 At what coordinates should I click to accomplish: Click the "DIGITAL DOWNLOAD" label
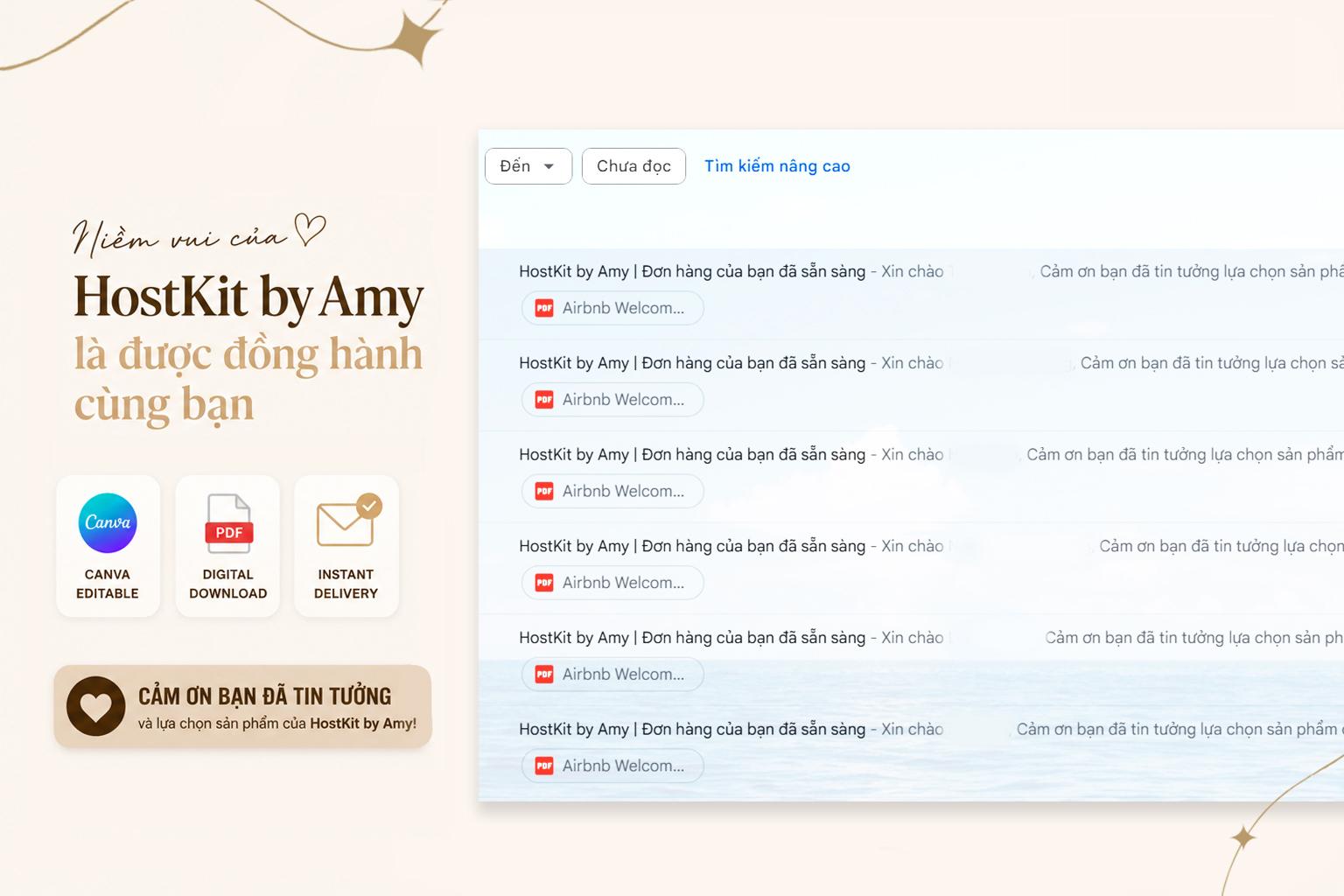228,584
